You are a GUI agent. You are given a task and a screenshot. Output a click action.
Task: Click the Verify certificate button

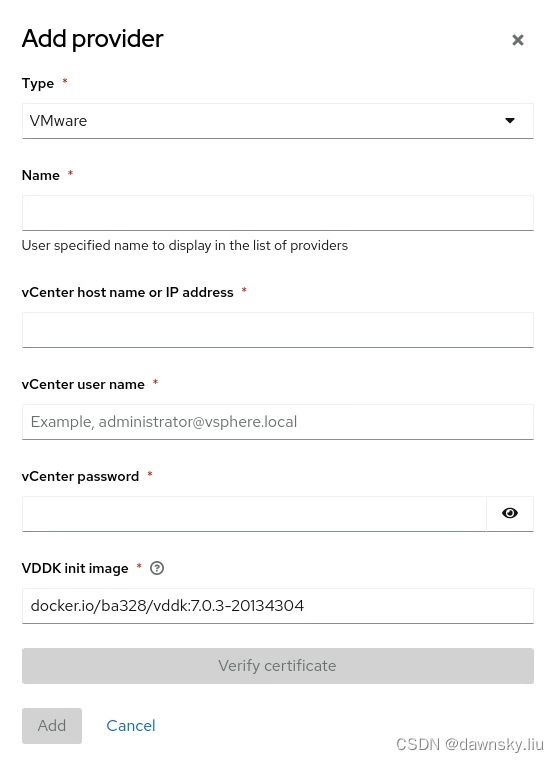click(278, 666)
